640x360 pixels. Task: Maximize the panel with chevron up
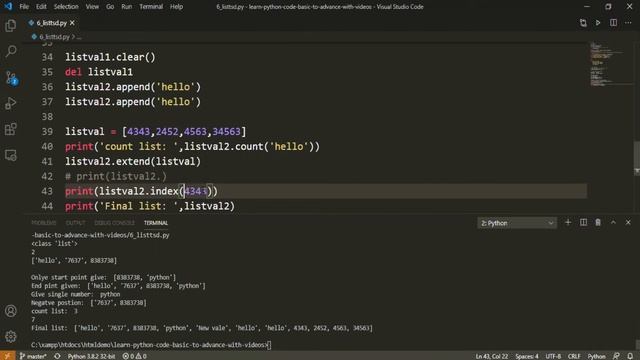613,222
